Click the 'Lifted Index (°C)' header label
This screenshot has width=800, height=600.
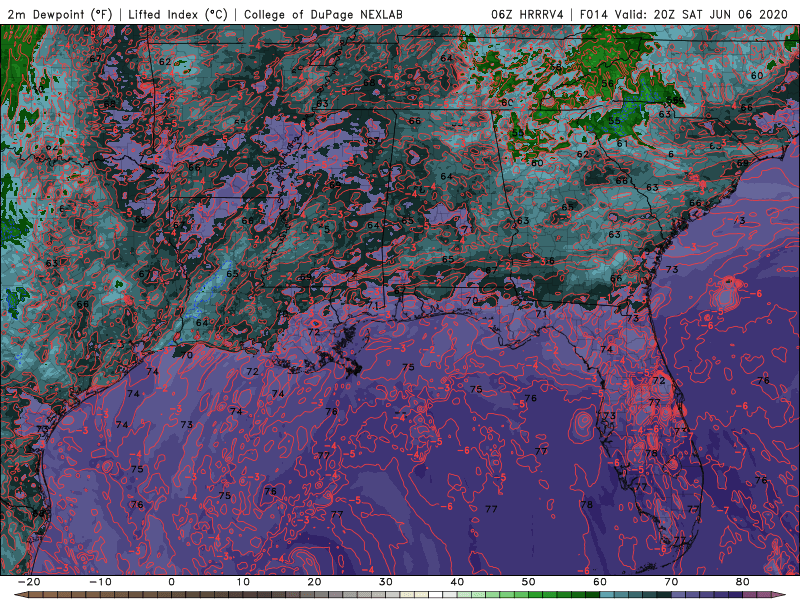coord(178,14)
